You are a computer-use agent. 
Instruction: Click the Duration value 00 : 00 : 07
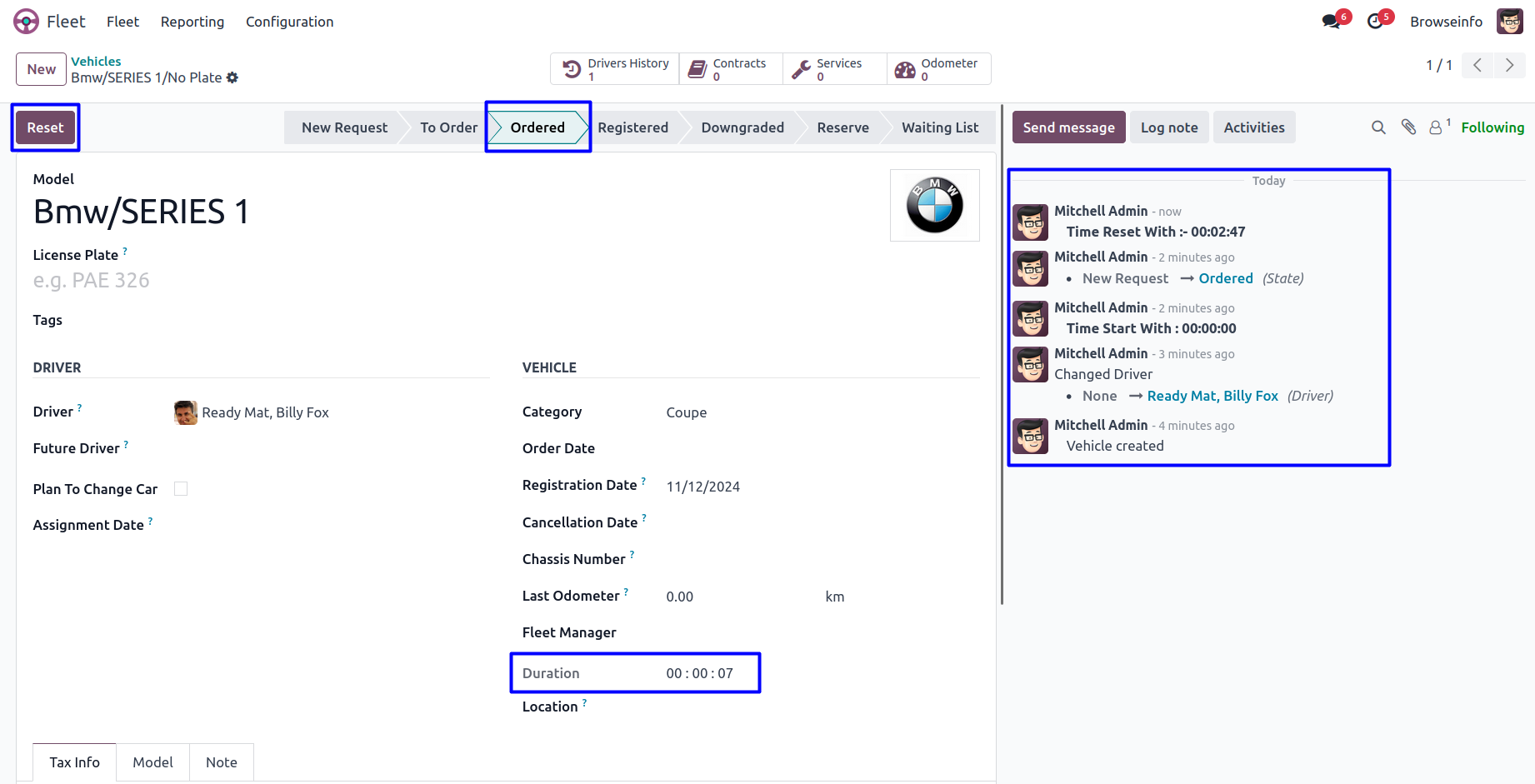(699, 673)
